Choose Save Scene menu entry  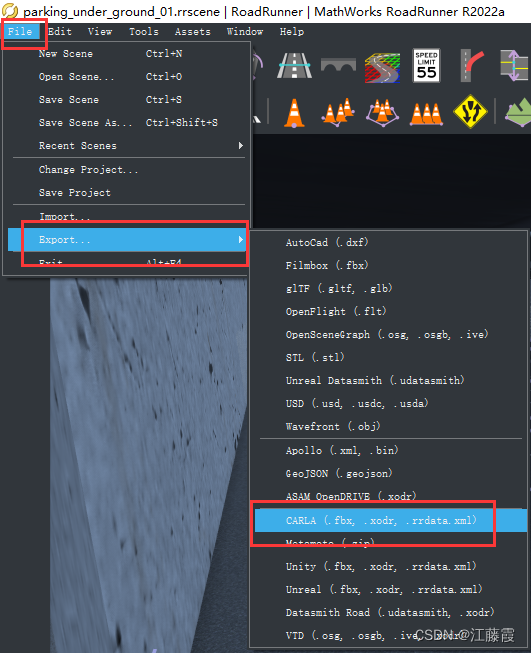127,100
